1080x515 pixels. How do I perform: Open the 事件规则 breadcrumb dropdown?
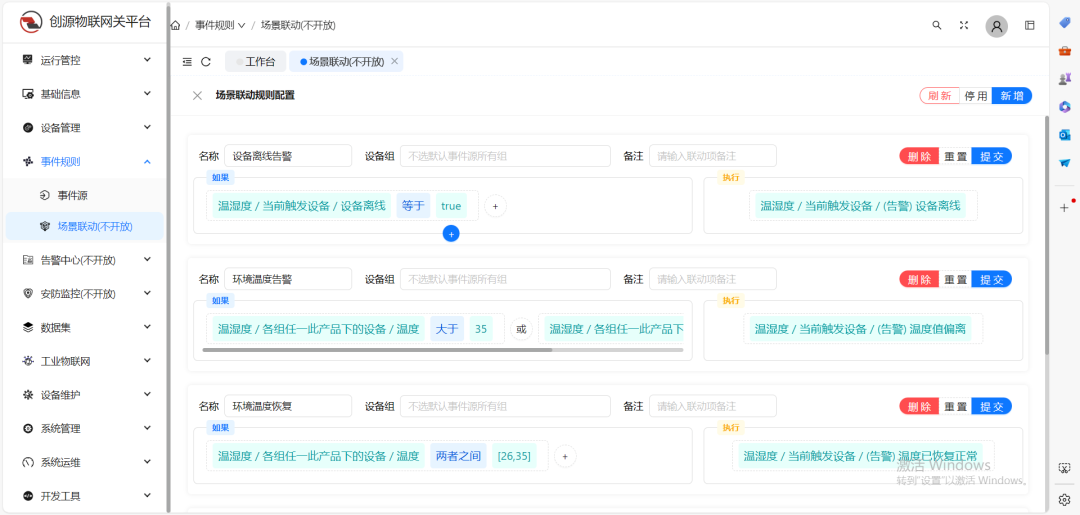220,25
